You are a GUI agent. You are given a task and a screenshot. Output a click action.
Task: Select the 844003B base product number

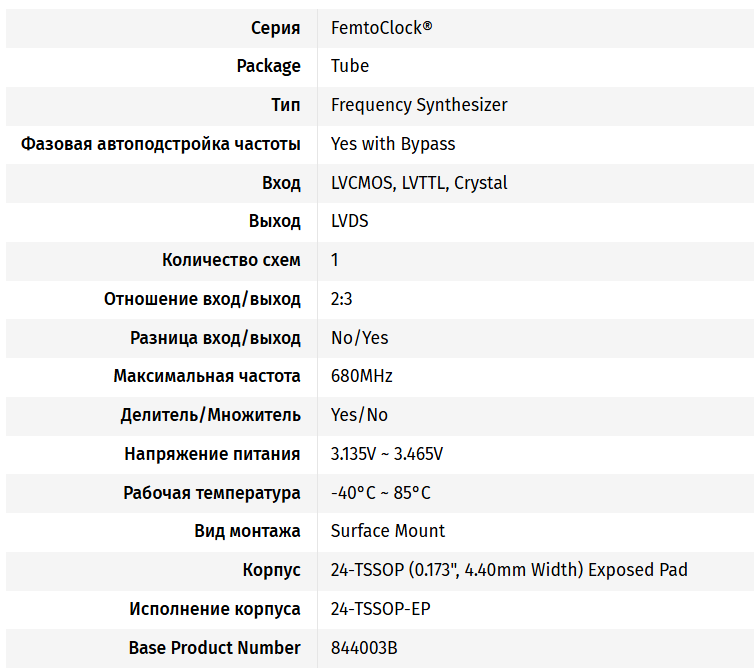coord(364,648)
